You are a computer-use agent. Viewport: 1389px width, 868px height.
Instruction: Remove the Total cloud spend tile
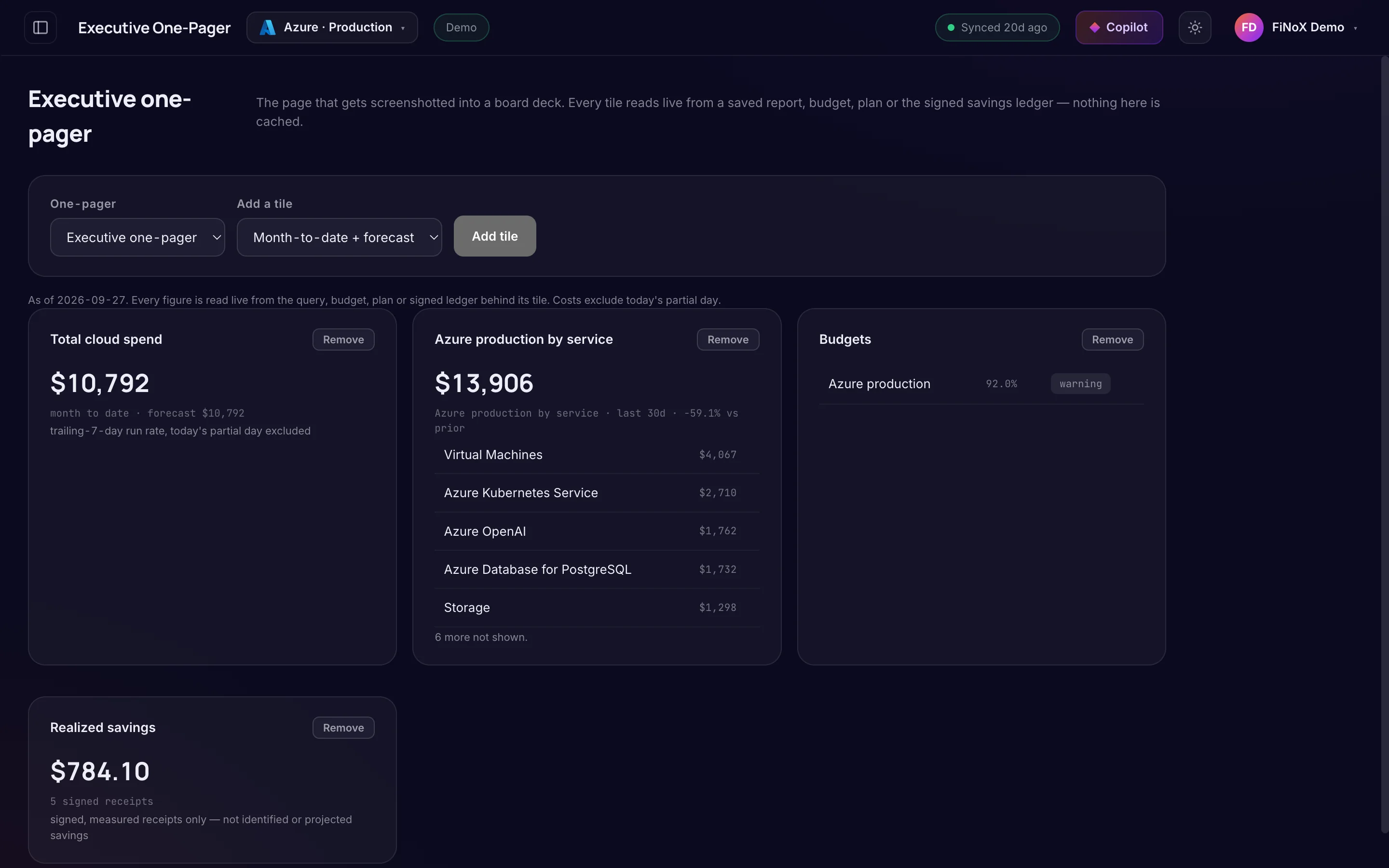coord(343,339)
